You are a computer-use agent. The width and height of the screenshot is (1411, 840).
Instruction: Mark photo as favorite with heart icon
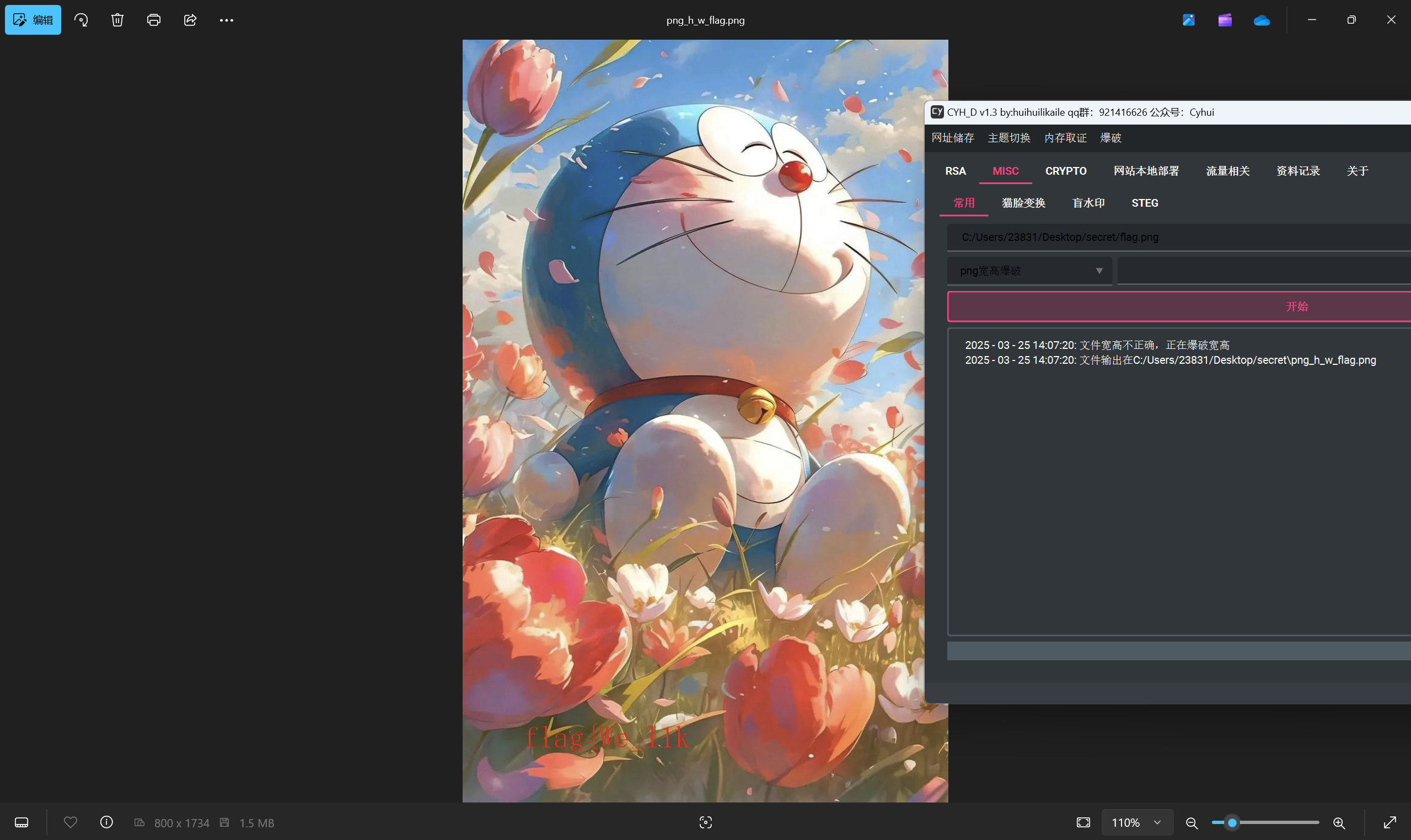(x=70, y=822)
